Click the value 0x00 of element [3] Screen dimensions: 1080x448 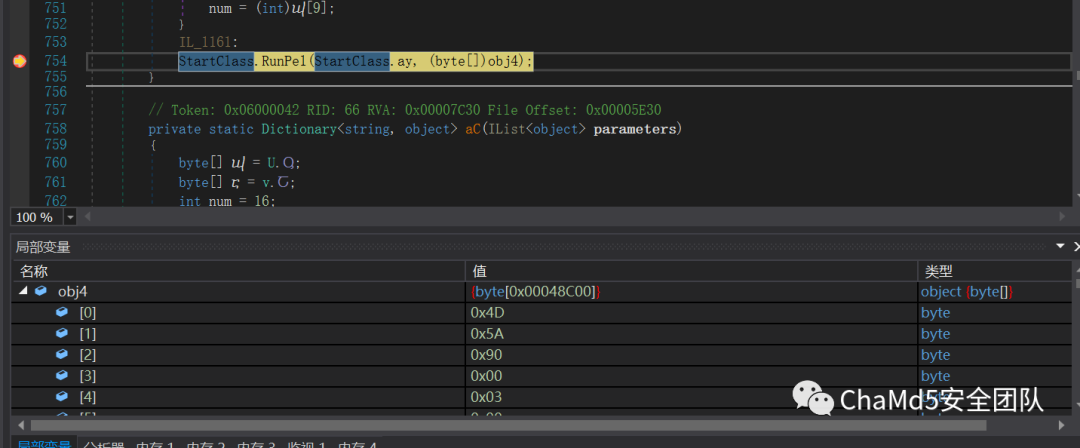(x=486, y=376)
